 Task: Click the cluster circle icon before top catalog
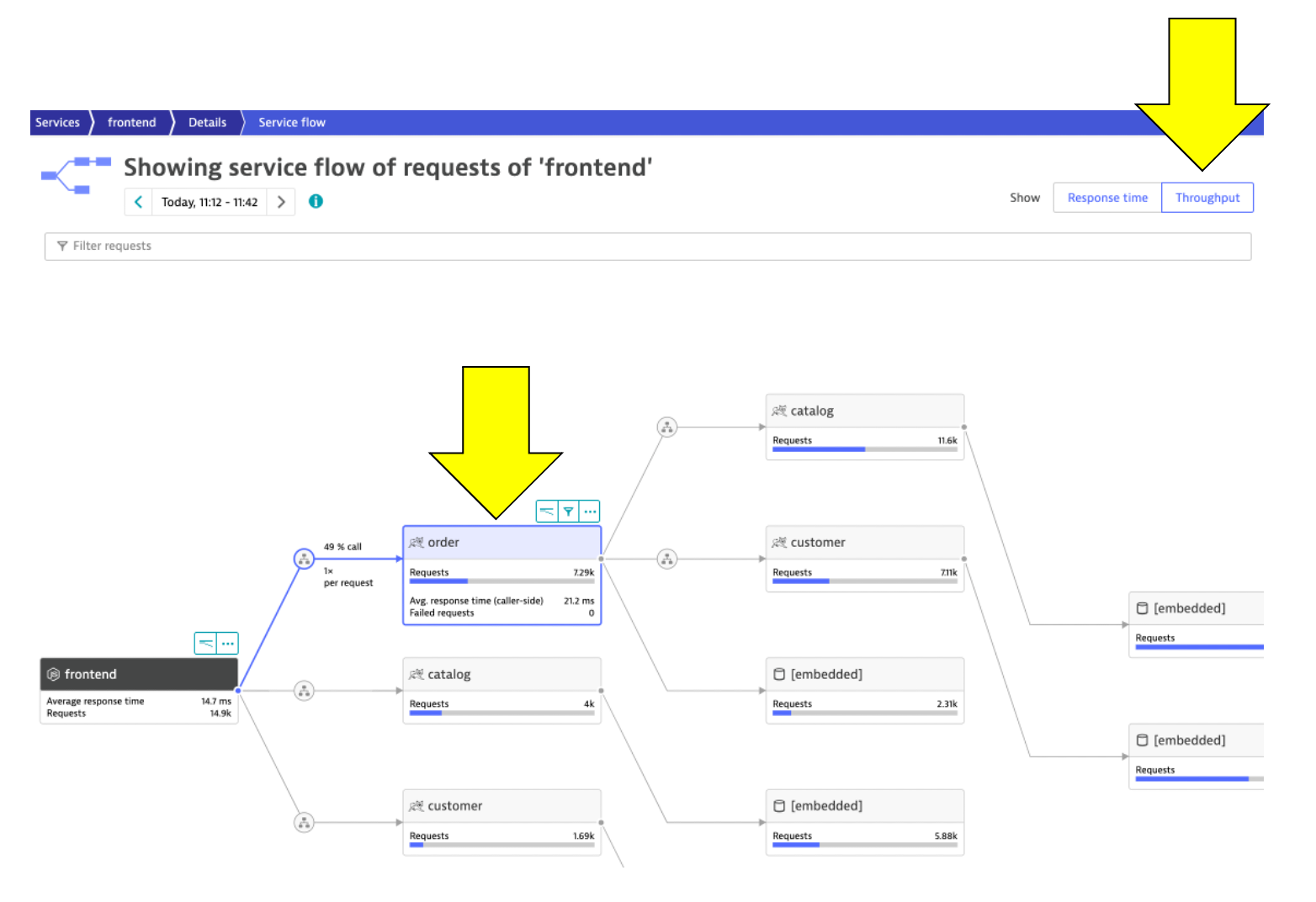(x=666, y=427)
